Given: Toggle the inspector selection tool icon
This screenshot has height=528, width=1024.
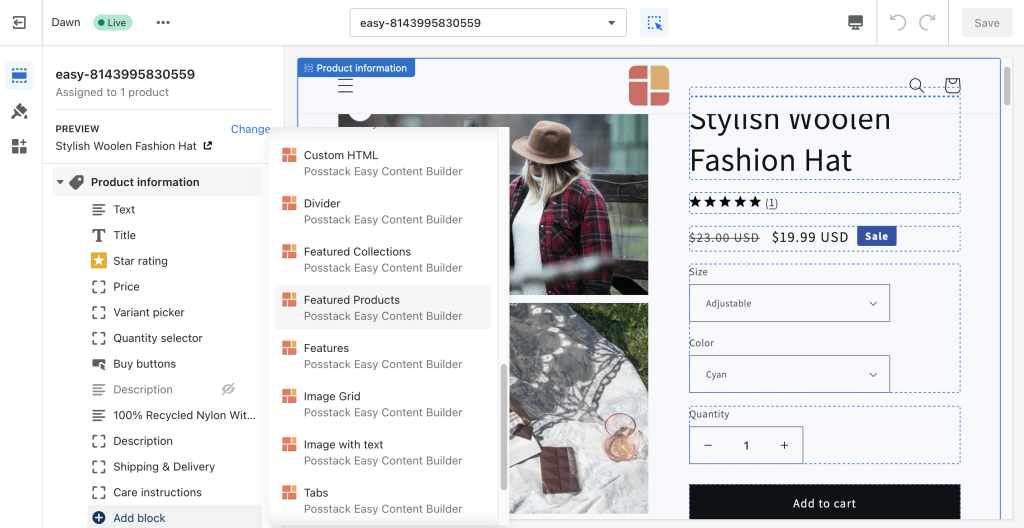Looking at the screenshot, I should [654, 23].
